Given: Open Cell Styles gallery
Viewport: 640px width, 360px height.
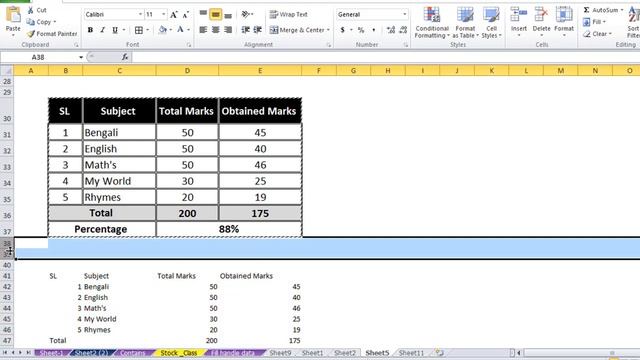Looking at the screenshot, I should point(491,23).
